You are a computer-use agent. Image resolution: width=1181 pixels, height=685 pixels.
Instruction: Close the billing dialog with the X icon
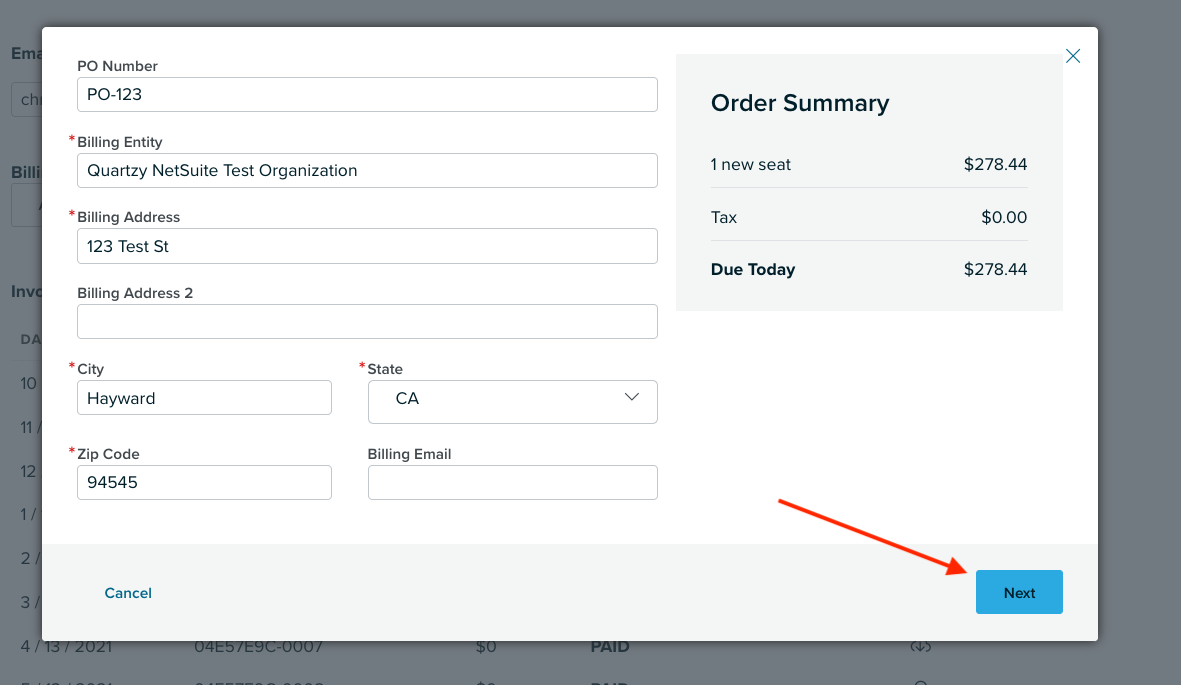click(1073, 56)
